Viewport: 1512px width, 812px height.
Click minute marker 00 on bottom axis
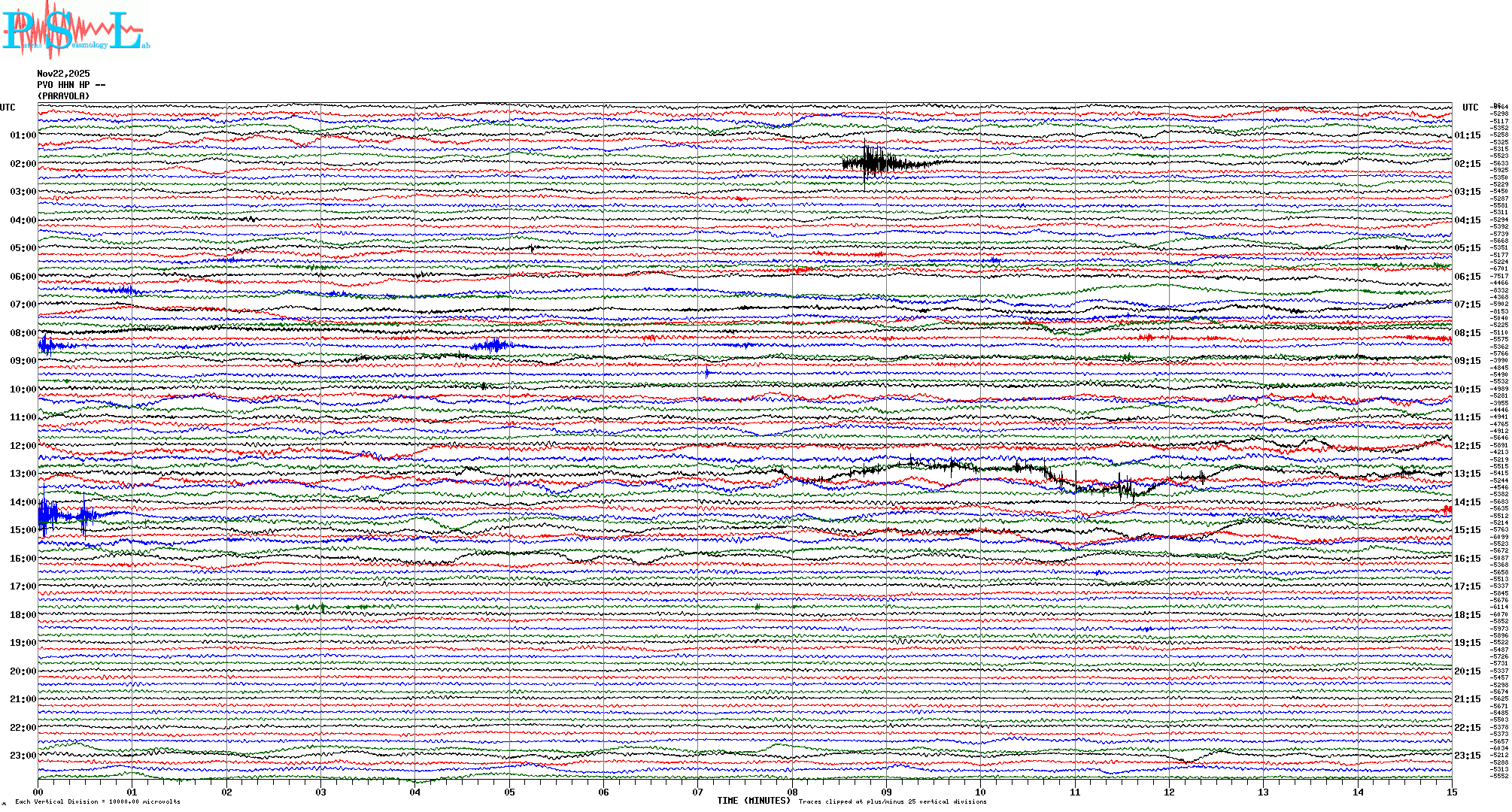[x=38, y=792]
